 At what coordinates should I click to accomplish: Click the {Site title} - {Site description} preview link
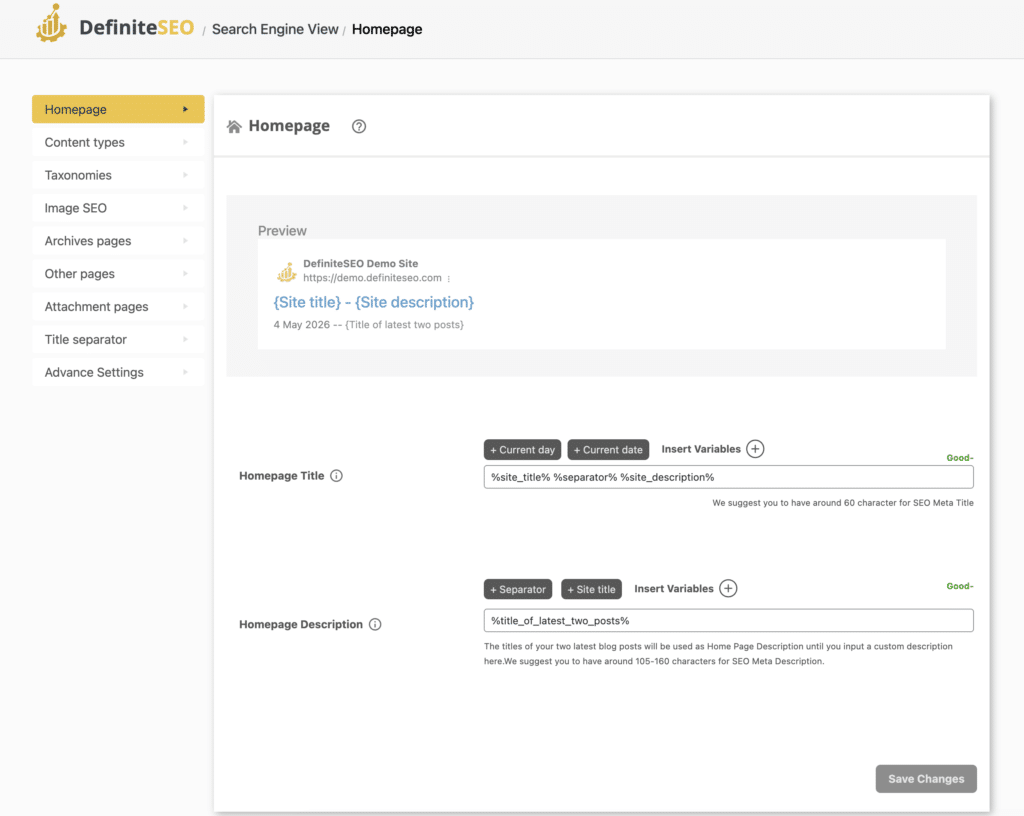tap(374, 302)
